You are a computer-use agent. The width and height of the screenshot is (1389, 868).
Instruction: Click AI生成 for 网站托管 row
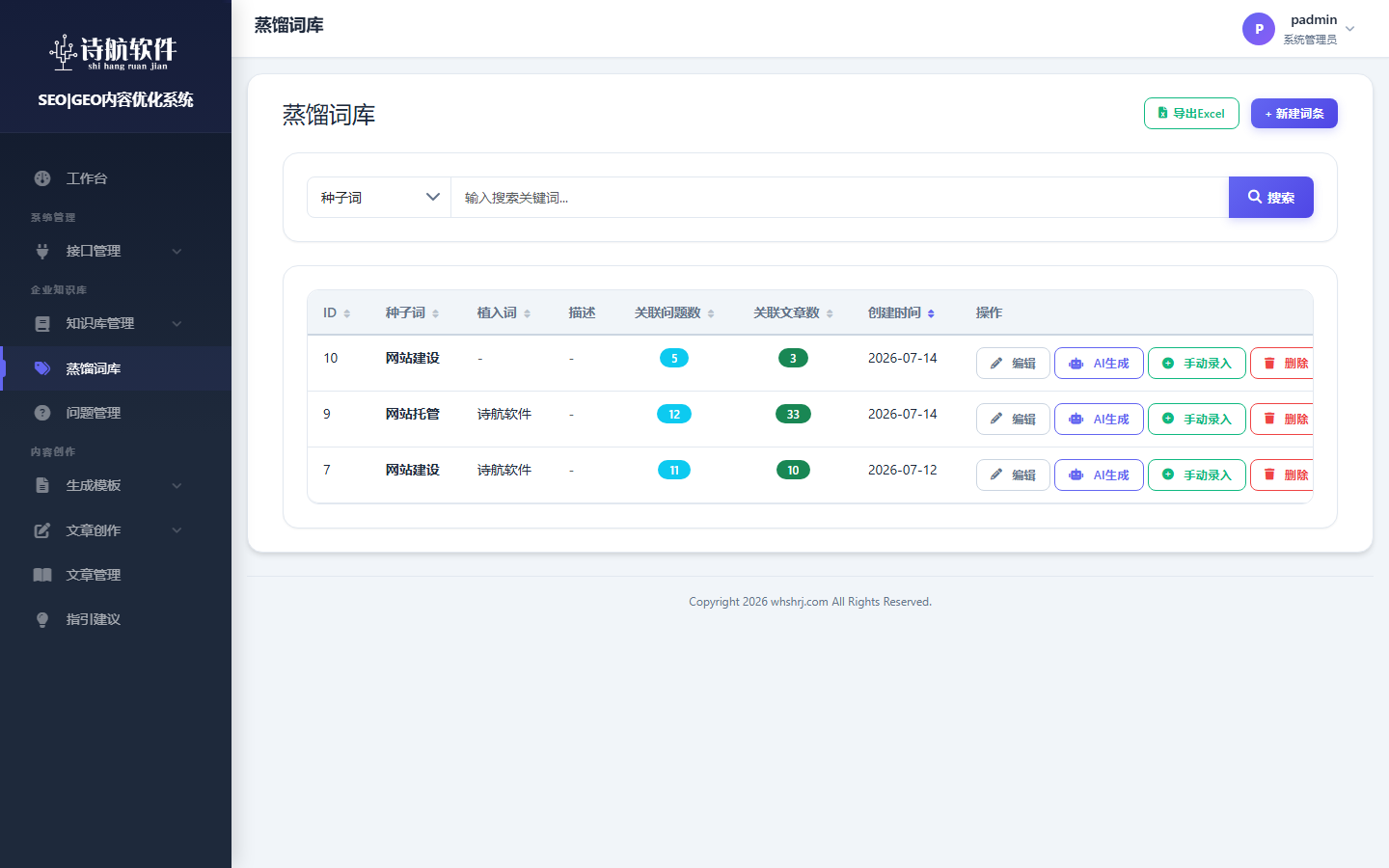[1099, 419]
